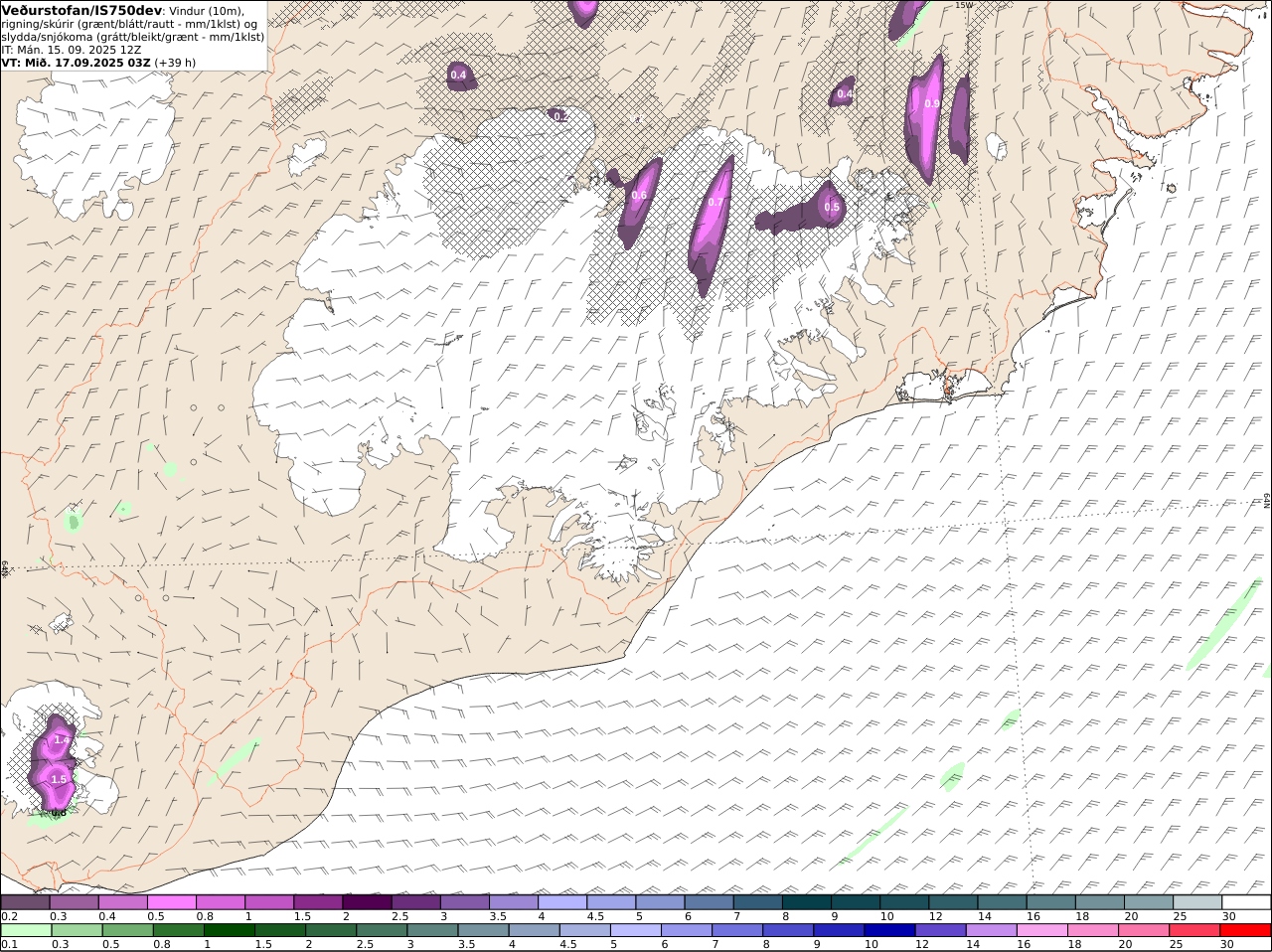This screenshot has height=952, width=1272.
Task: Click the 0.9 snowfall value on the map
Action: [932, 103]
